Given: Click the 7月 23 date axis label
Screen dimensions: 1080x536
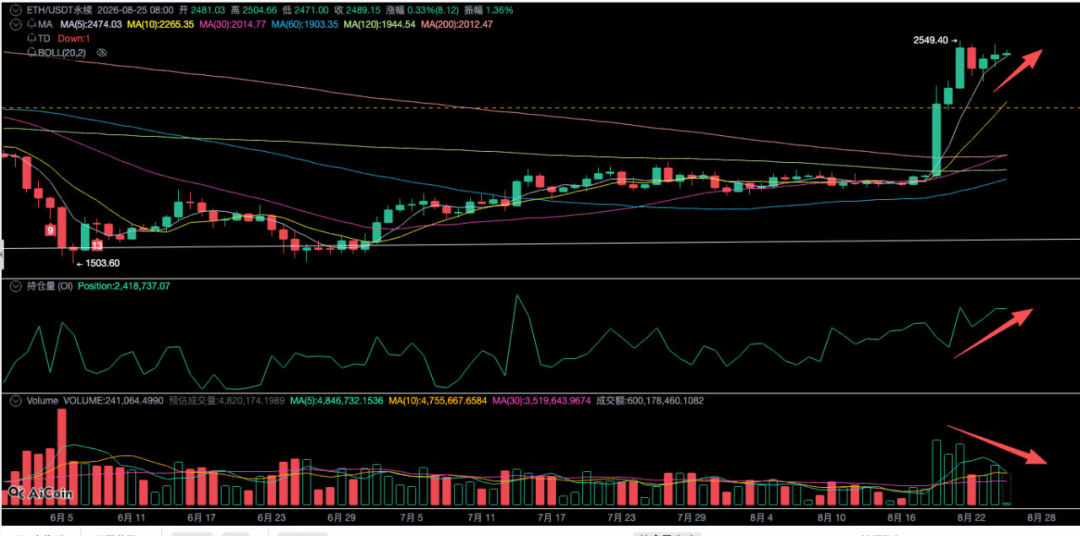Looking at the screenshot, I should click(622, 516).
